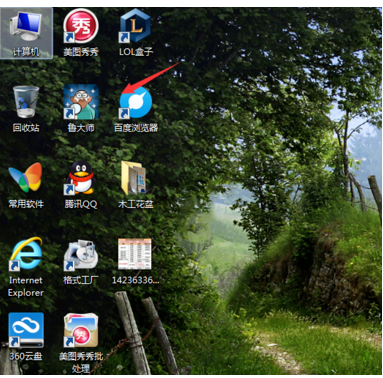Click the 百度浏览器 browser icon
The image size is (383, 378).
136,102
